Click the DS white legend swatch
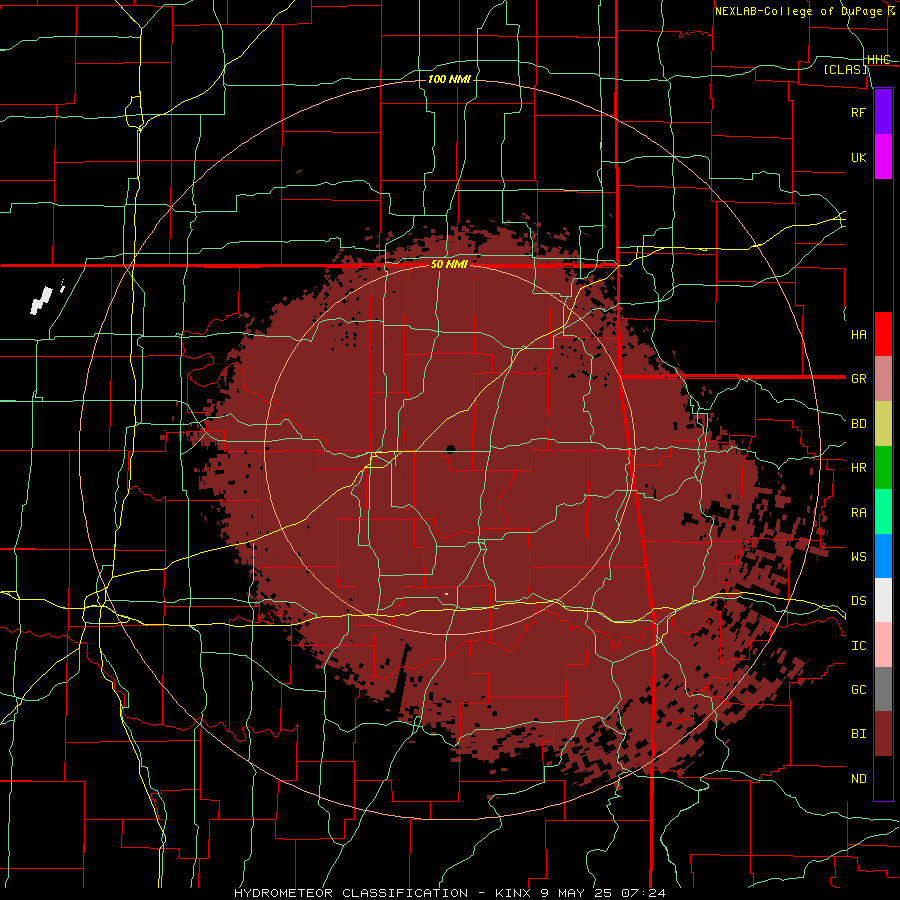Image resolution: width=900 pixels, height=900 pixels. (x=883, y=600)
